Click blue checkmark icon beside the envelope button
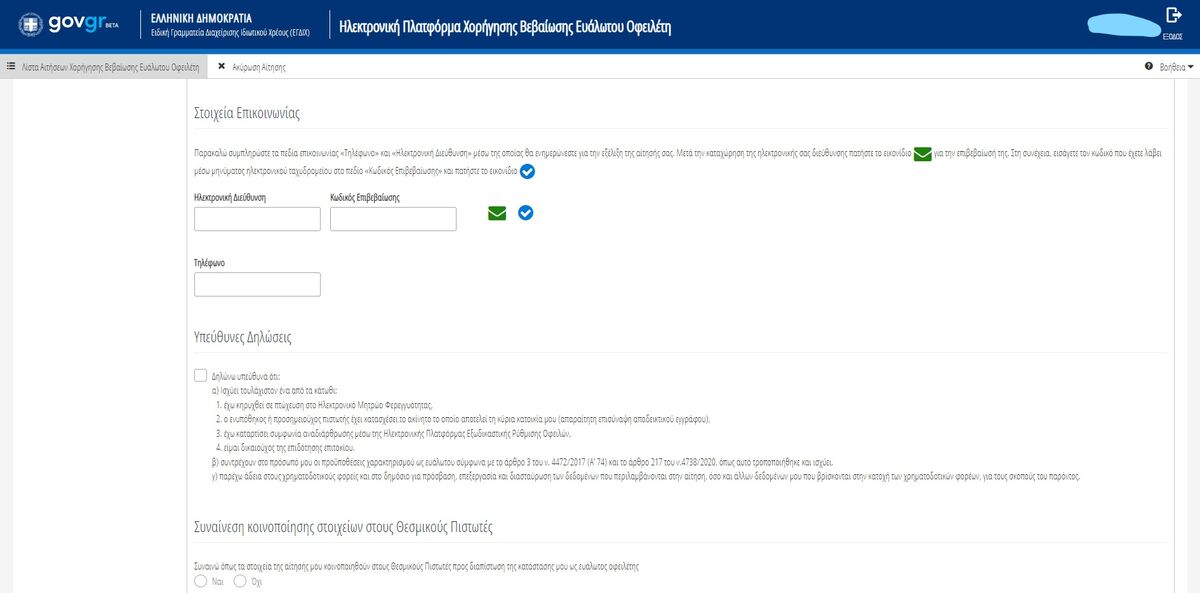1200x593 pixels. pyautogui.click(x=526, y=212)
